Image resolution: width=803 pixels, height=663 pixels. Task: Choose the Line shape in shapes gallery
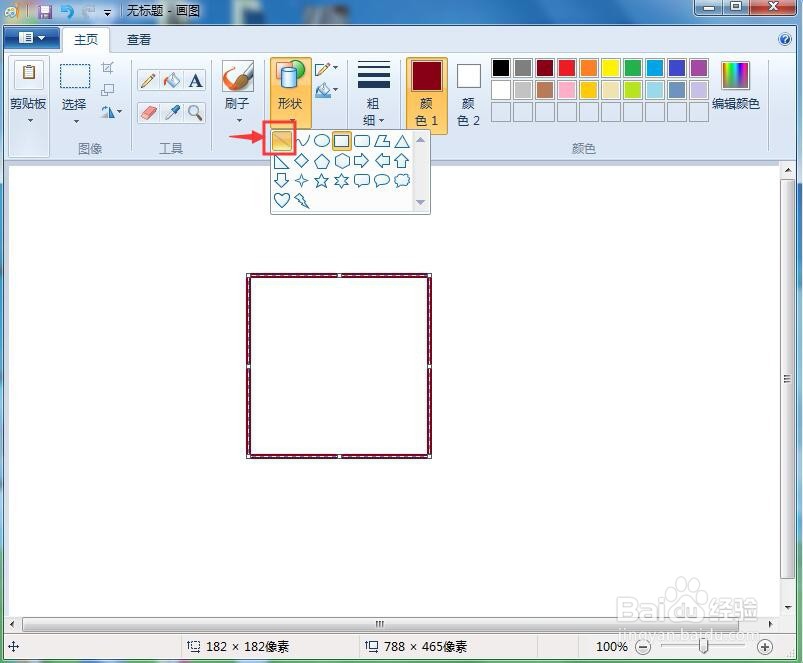tap(282, 140)
